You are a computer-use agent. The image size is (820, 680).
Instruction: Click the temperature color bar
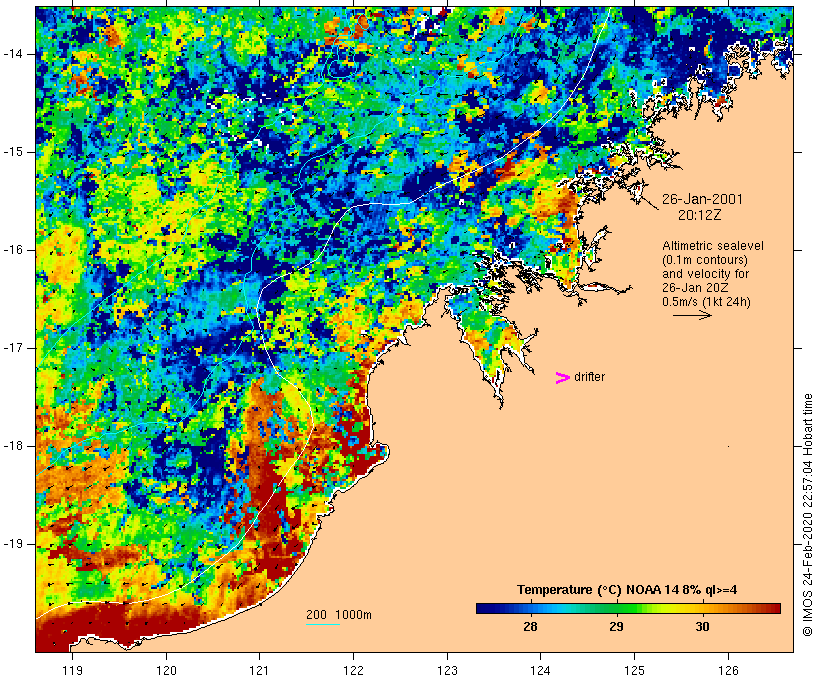tap(628, 608)
